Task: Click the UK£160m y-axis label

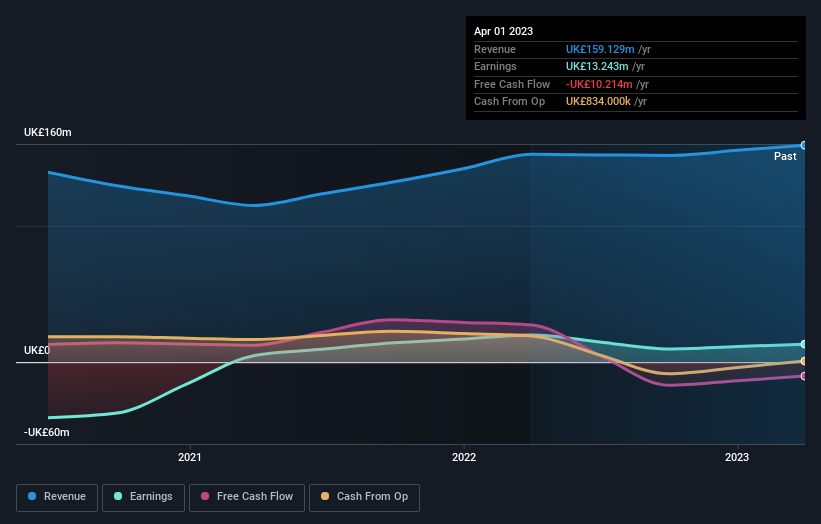Action: 48,132
